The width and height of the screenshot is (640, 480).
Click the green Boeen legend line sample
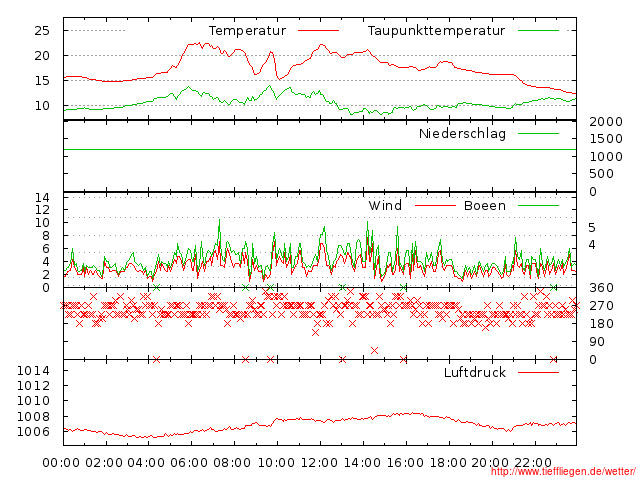pyautogui.click(x=538, y=205)
